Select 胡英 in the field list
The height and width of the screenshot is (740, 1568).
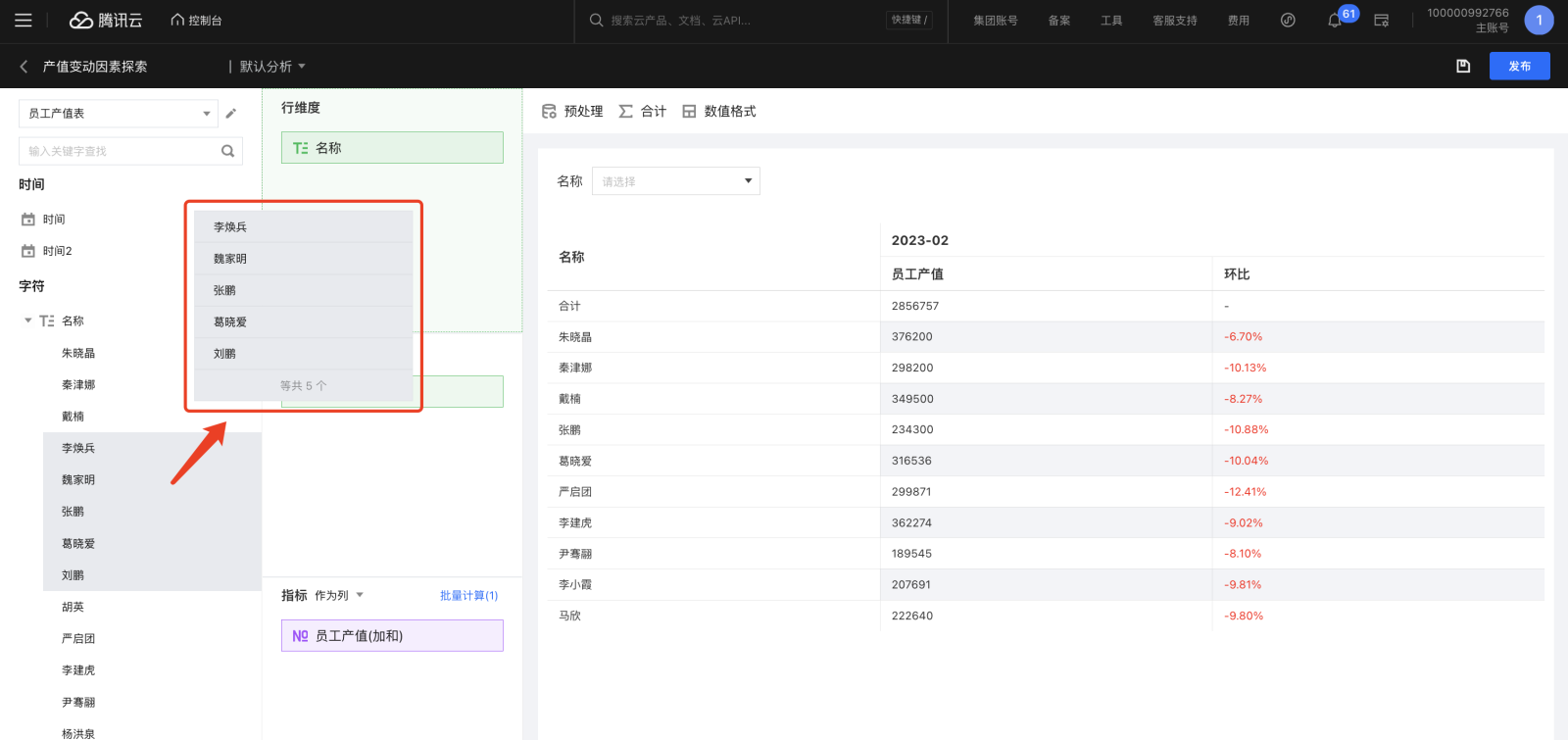73,607
